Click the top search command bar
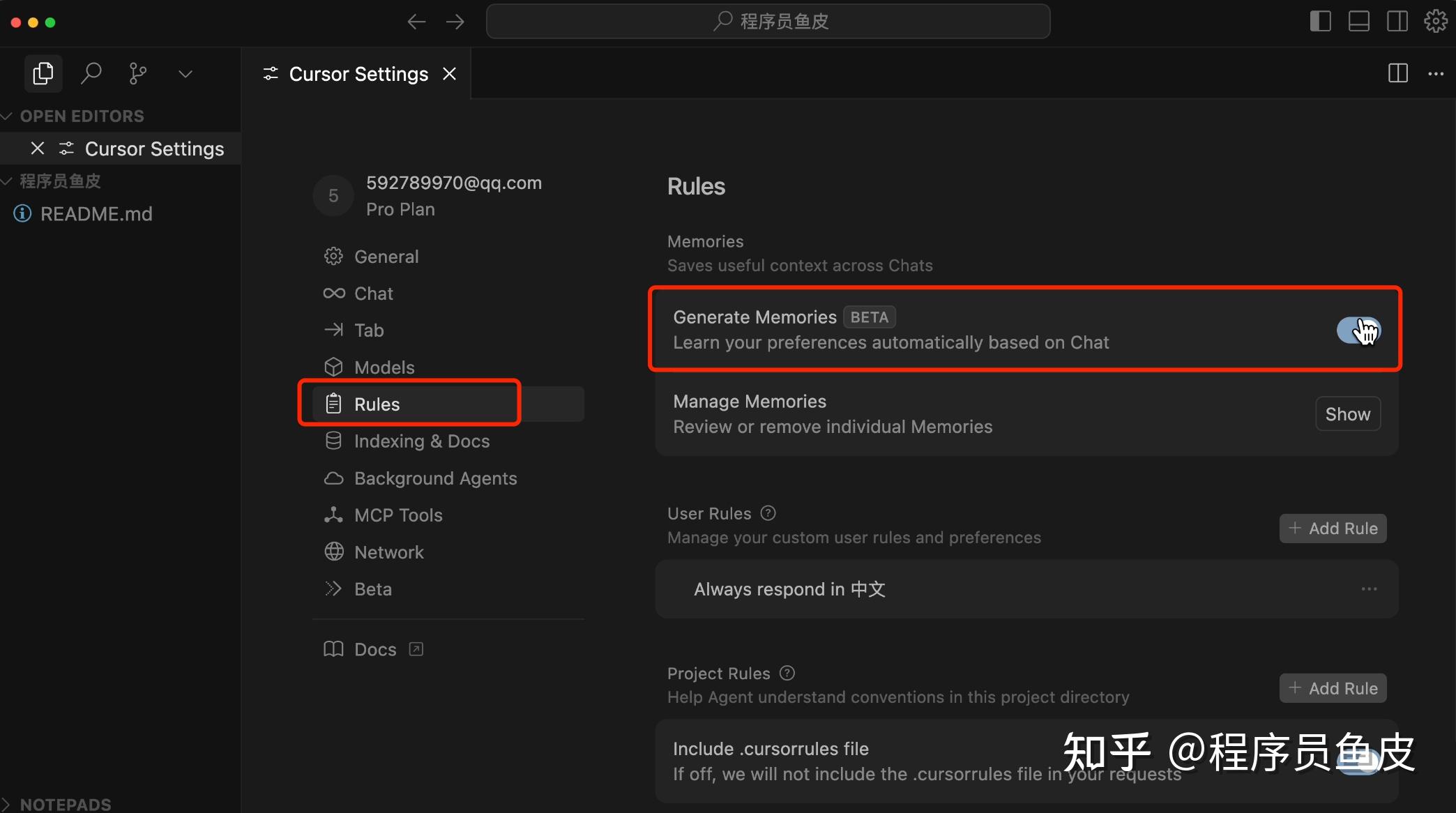The height and width of the screenshot is (813, 1456). tap(768, 21)
